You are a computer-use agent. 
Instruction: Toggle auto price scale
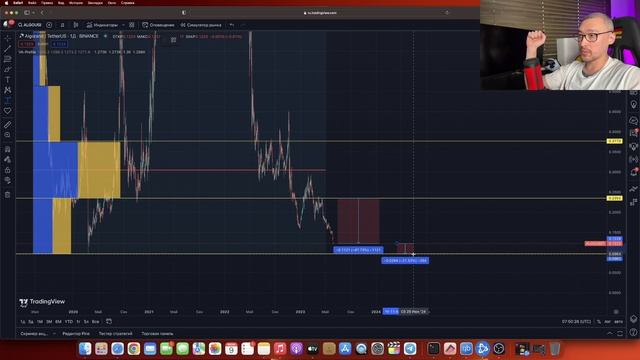pos(618,322)
